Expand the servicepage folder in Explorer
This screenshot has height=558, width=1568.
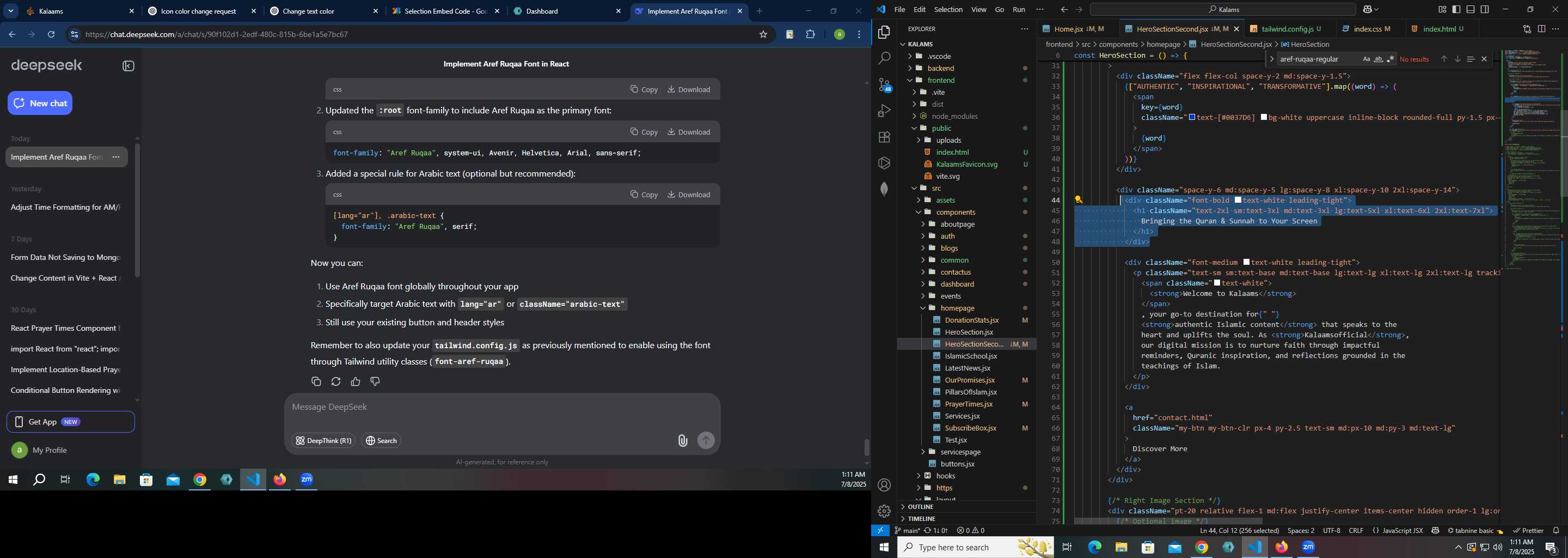[x=923, y=452]
